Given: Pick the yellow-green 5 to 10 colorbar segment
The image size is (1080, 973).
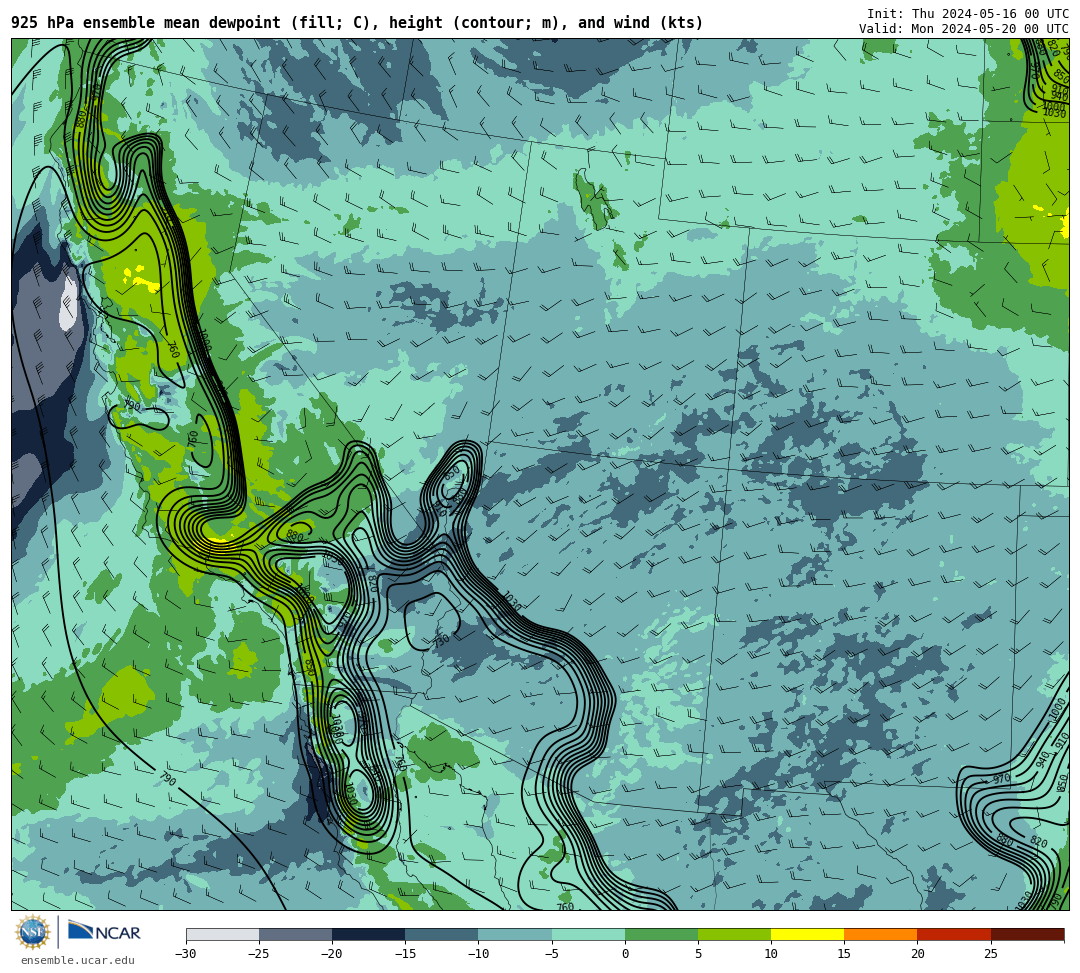Looking at the screenshot, I should pos(734,934).
